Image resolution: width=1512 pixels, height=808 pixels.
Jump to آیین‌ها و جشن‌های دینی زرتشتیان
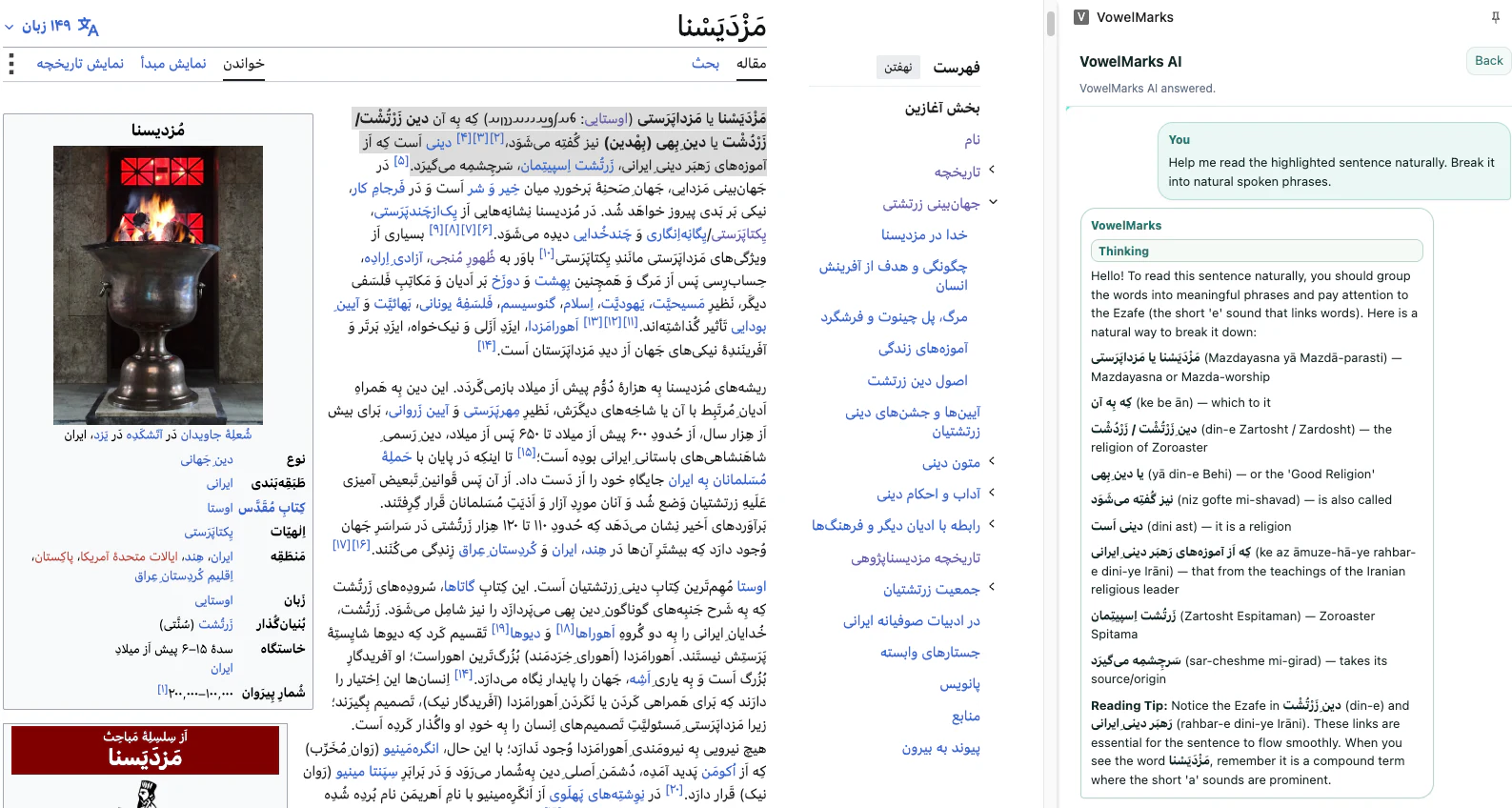pyautogui.click(x=913, y=421)
